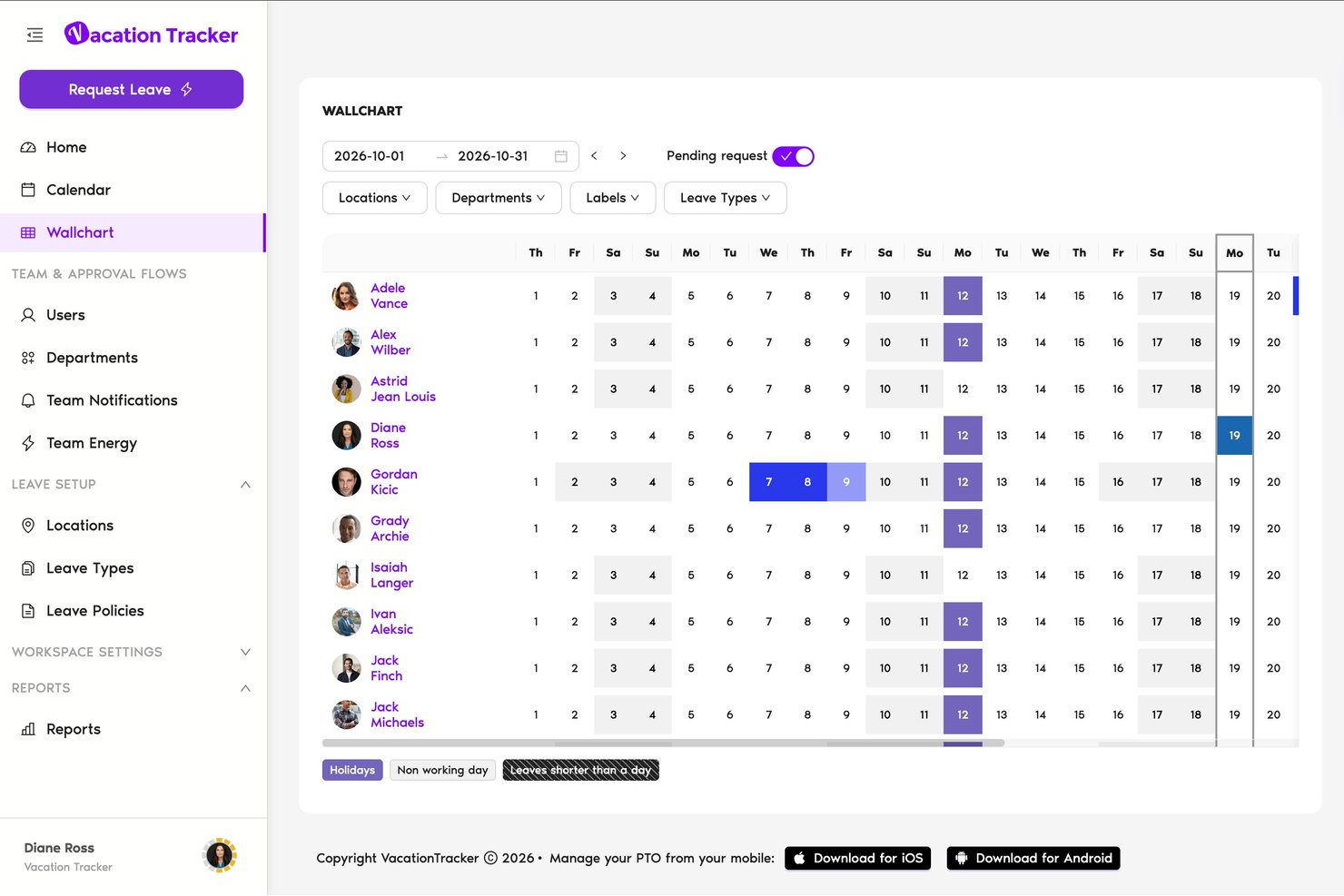Click Download for Android button
1344x896 pixels.
click(x=1033, y=858)
